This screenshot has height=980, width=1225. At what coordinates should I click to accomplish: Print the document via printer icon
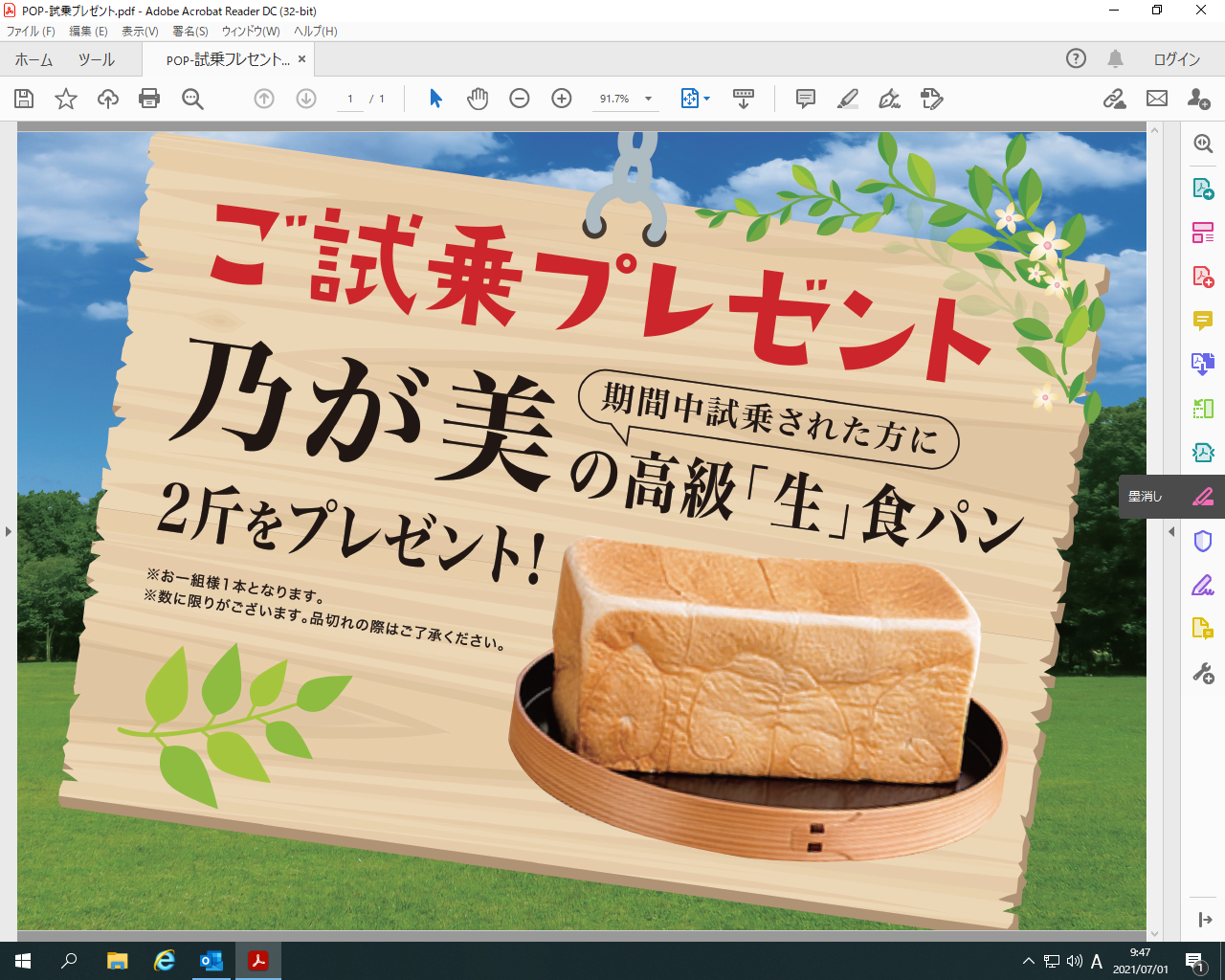149,99
